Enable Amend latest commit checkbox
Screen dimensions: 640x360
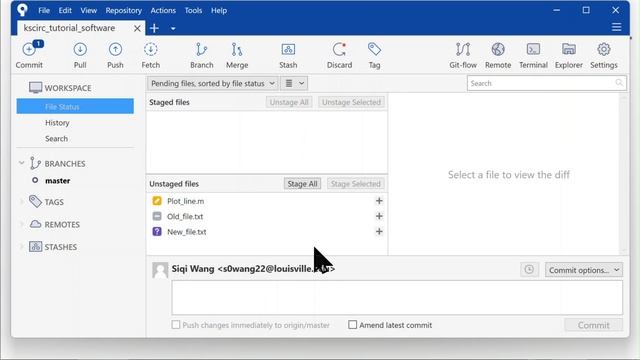coord(352,325)
